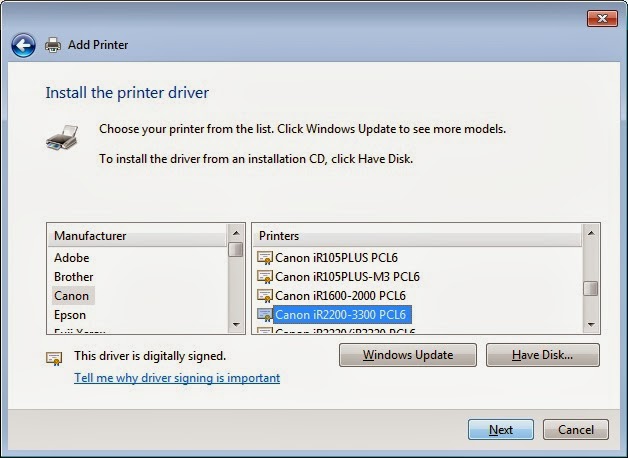Click Manufacturer list scrollbar thumb
The width and height of the screenshot is (628, 458).
236,249
